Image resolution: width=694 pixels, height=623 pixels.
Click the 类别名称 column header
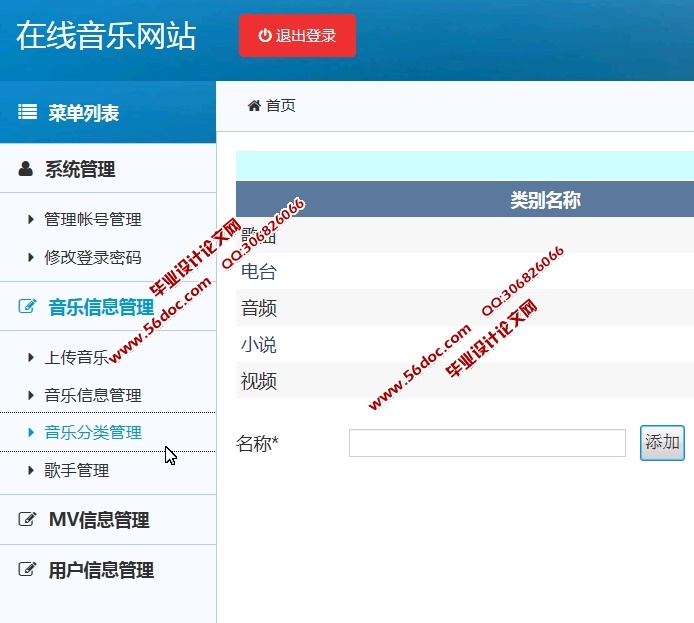(545, 200)
